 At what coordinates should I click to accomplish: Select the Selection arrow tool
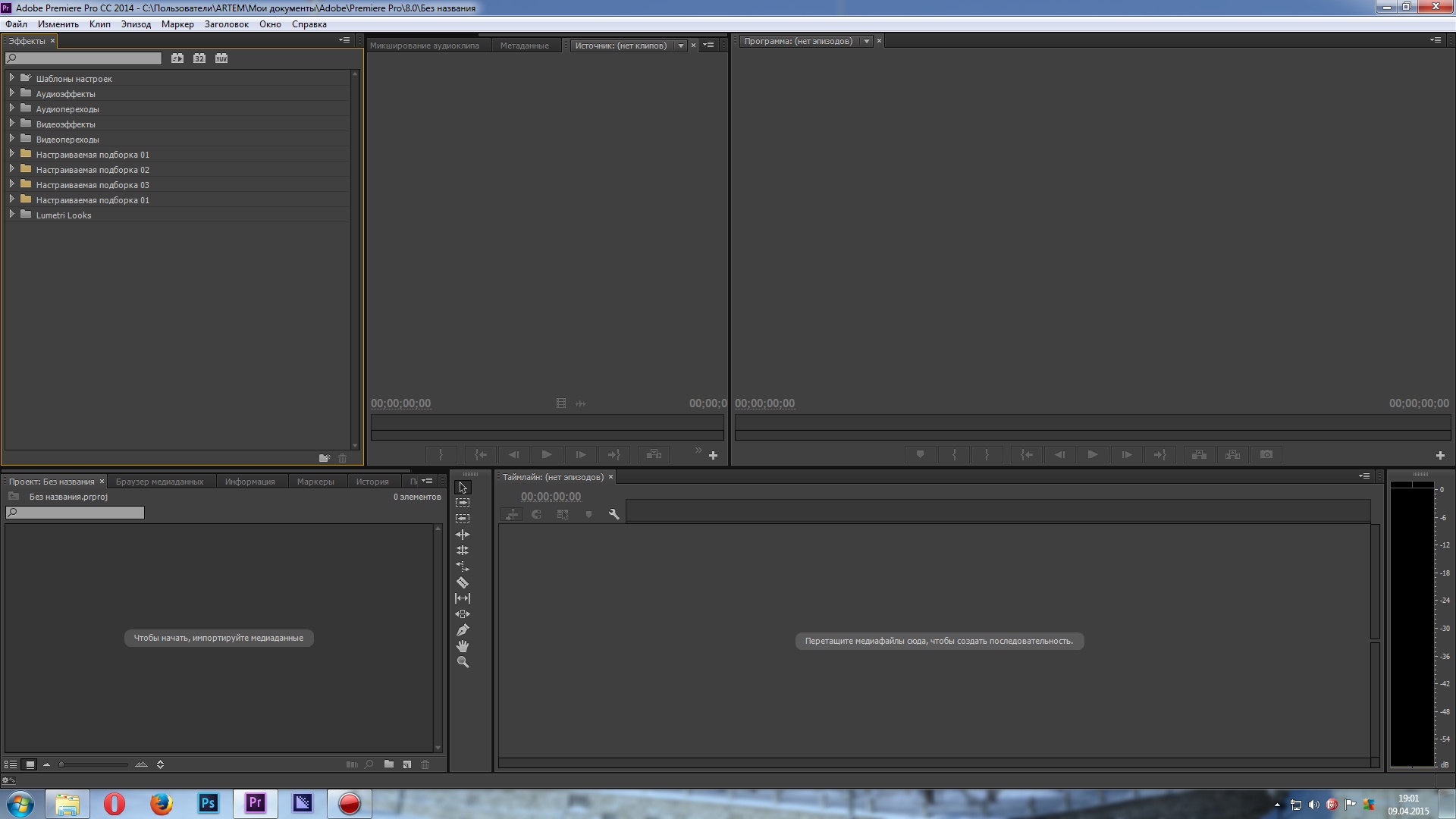click(x=463, y=488)
